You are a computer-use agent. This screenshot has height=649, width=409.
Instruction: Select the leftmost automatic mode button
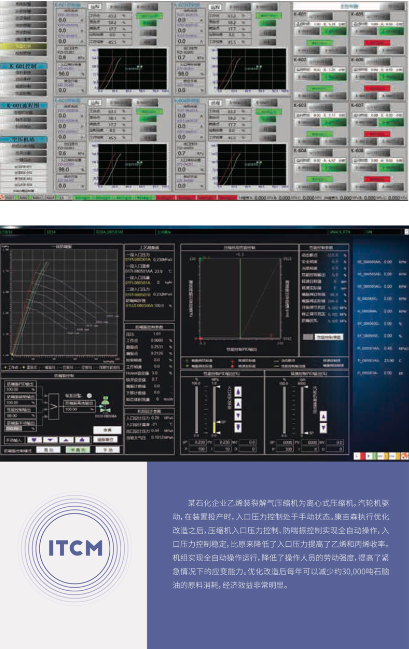tap(48, 449)
